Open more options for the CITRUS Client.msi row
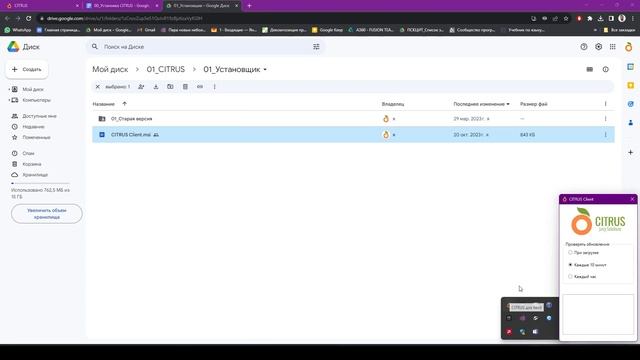The height and width of the screenshot is (360, 640). coord(605,135)
